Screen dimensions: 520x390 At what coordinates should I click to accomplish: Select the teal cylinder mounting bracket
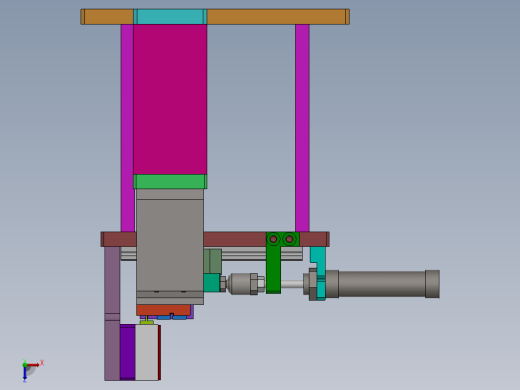(x=318, y=273)
